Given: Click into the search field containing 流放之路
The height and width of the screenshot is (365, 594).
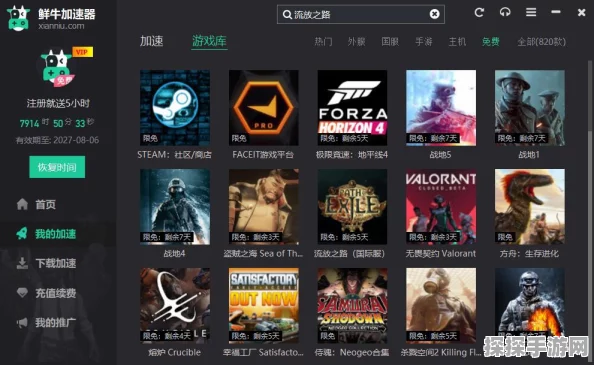Looking at the screenshot, I should pyautogui.click(x=361, y=14).
